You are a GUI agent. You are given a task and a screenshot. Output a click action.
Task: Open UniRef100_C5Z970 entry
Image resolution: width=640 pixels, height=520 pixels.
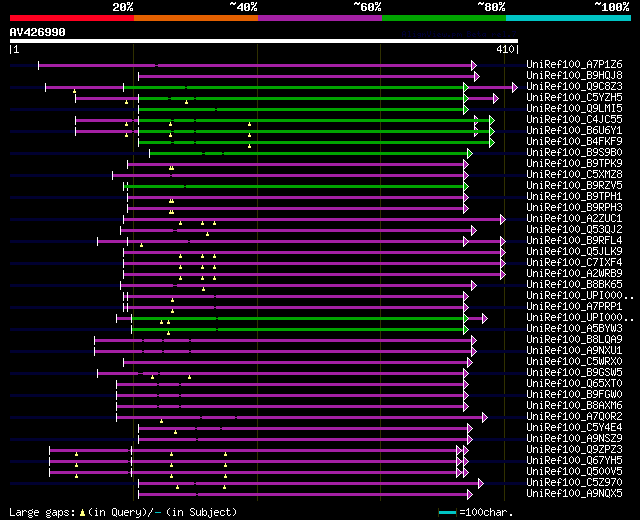coord(574,483)
